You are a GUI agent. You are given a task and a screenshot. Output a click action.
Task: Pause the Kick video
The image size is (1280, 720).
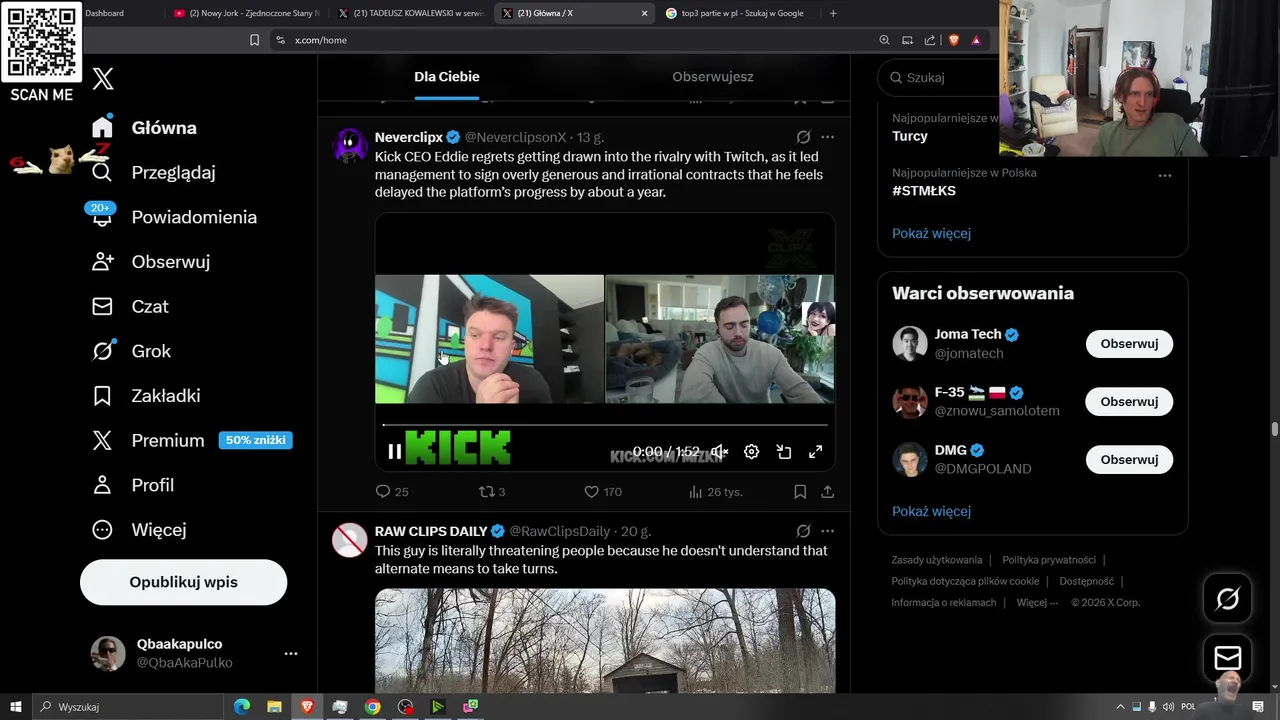coord(395,452)
